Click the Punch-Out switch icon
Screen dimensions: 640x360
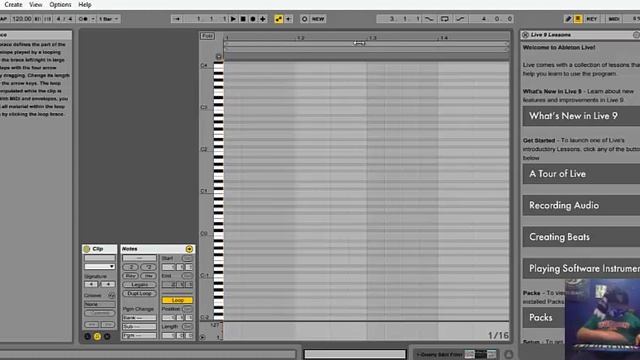[x=460, y=19]
